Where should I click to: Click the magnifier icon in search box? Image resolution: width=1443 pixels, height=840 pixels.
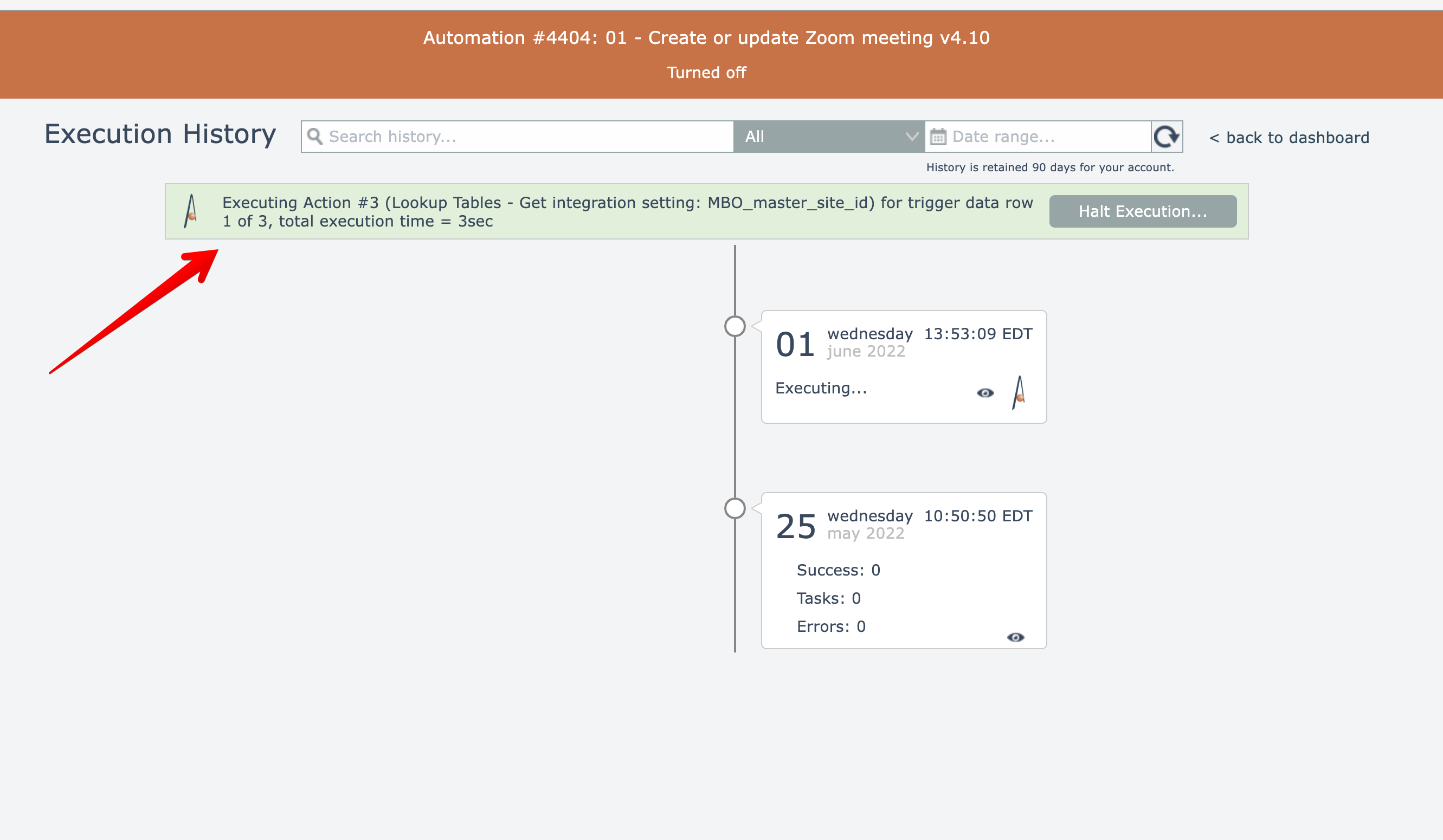pyautogui.click(x=314, y=136)
